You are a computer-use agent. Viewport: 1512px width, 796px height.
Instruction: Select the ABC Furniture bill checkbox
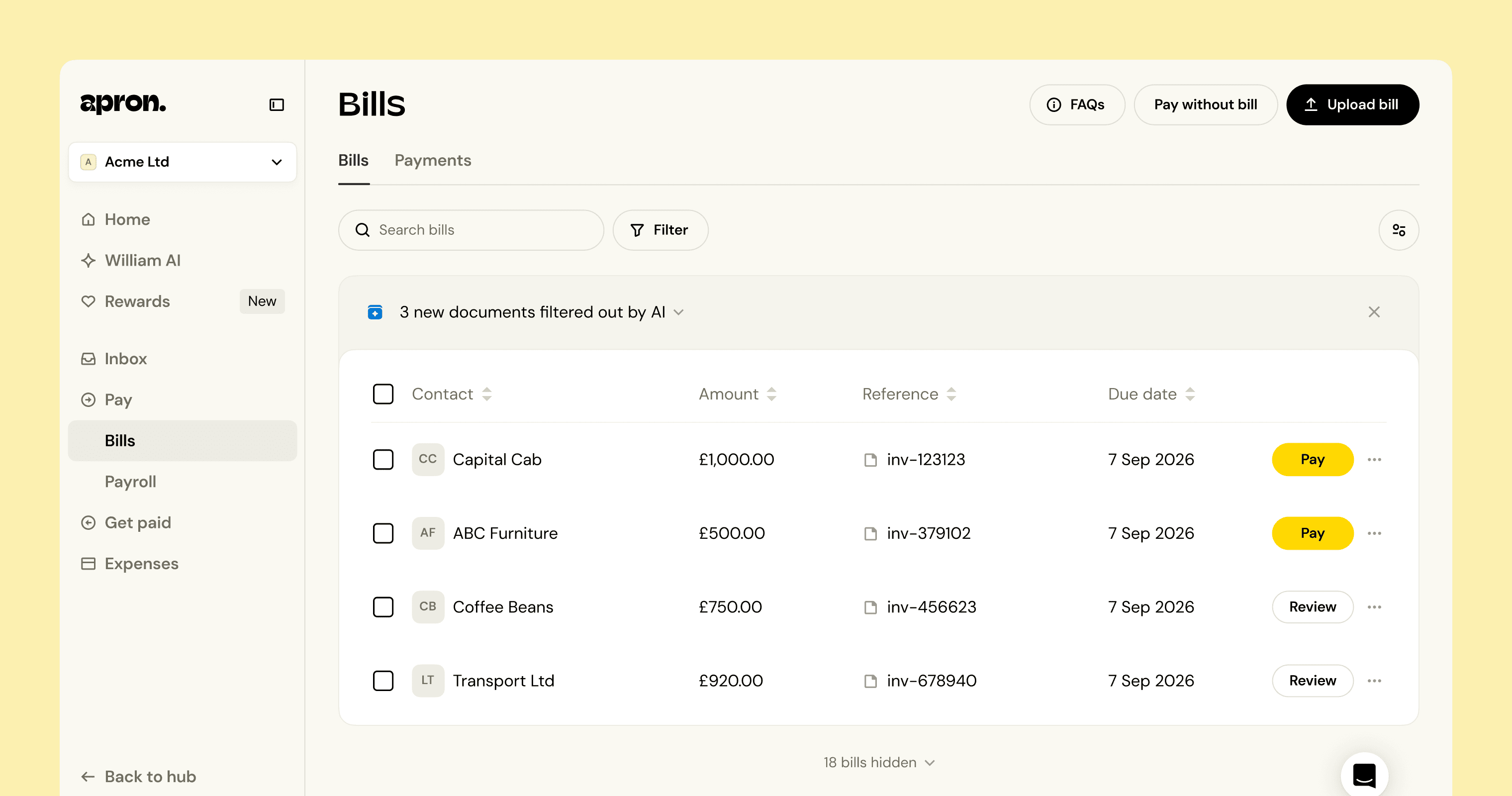coord(383,534)
